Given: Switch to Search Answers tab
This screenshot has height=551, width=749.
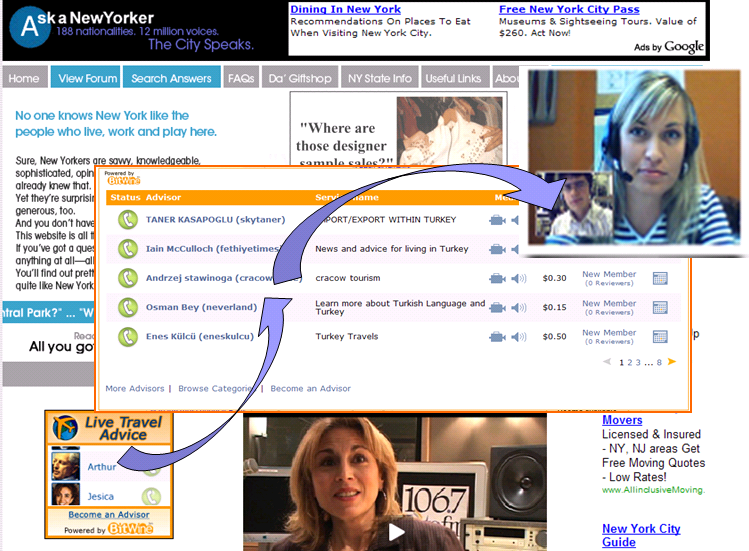Looking at the screenshot, I should tap(171, 78).
